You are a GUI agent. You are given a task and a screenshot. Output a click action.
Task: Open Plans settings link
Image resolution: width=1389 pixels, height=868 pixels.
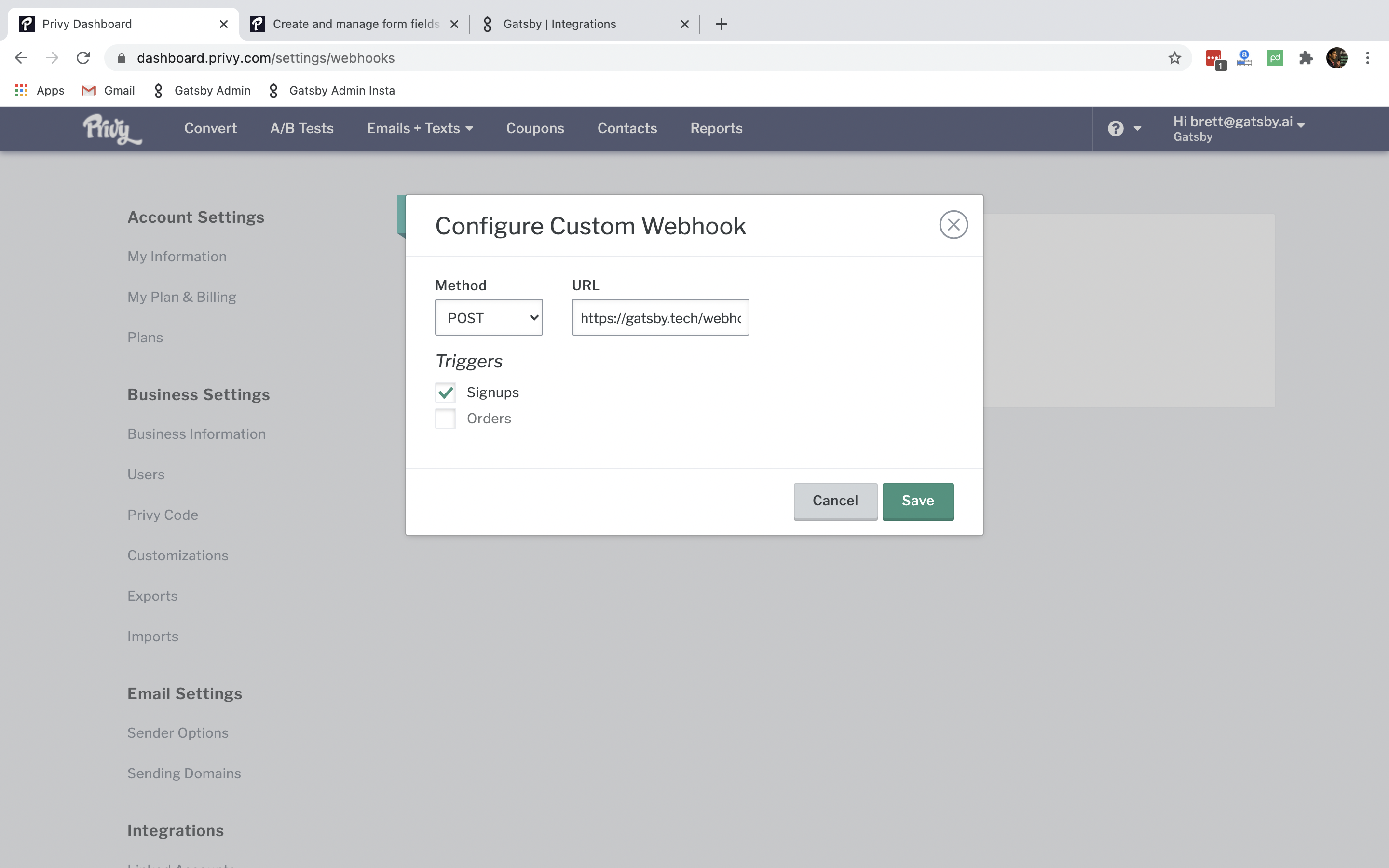click(x=145, y=338)
